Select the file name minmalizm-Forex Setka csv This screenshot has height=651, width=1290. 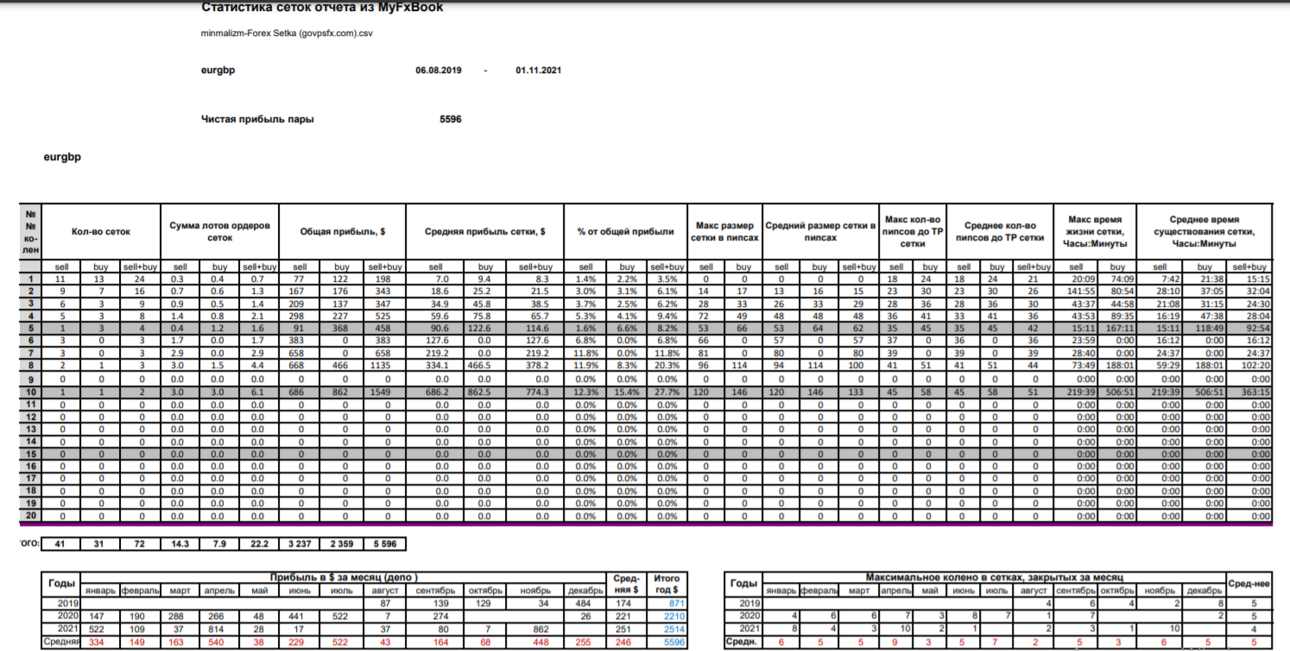pos(287,33)
